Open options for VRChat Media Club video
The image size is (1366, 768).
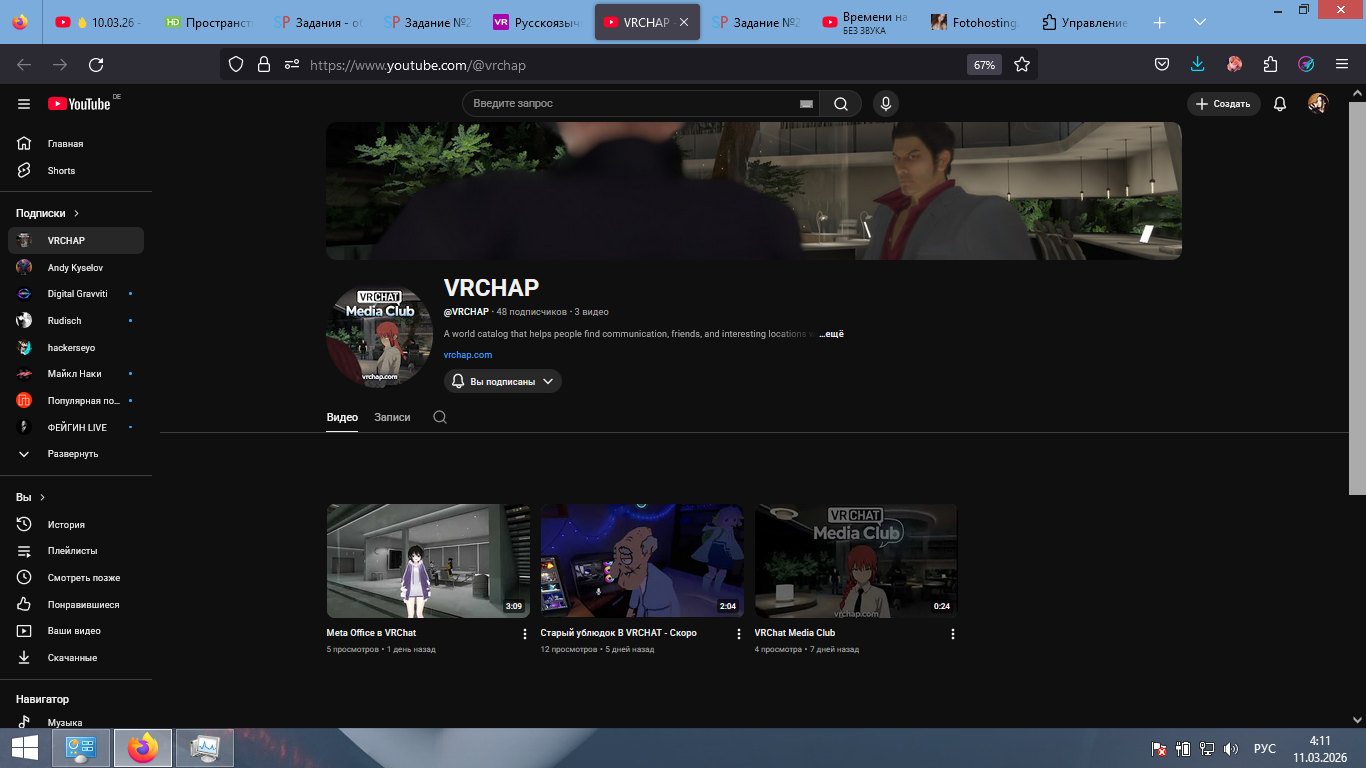tap(953, 634)
